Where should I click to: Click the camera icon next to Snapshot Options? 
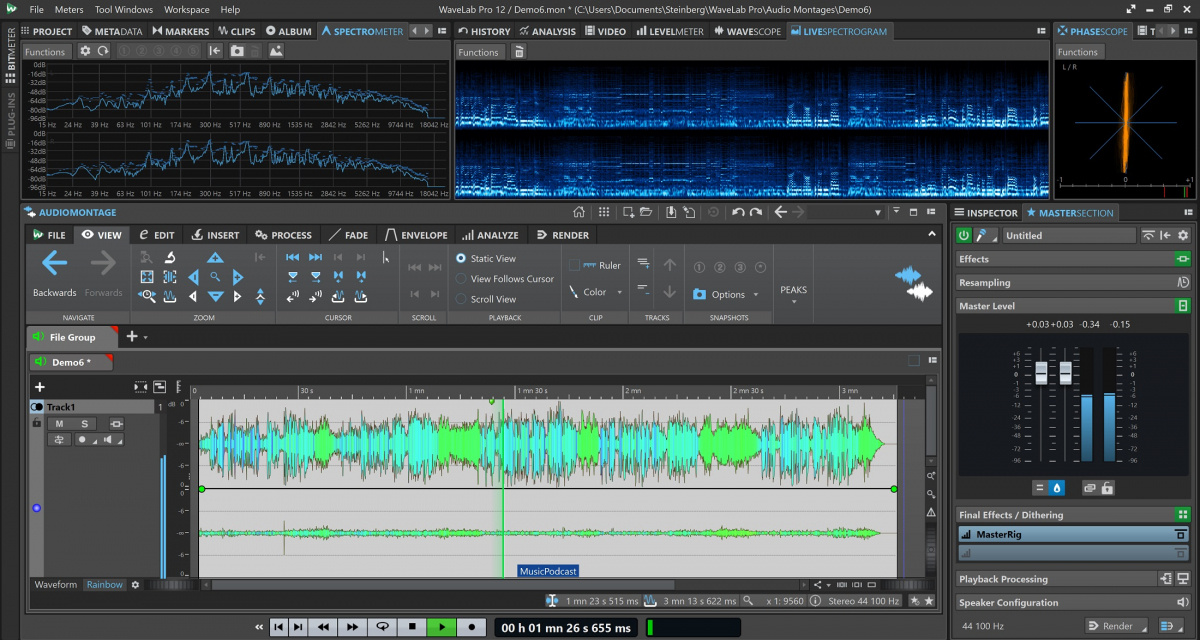[698, 294]
